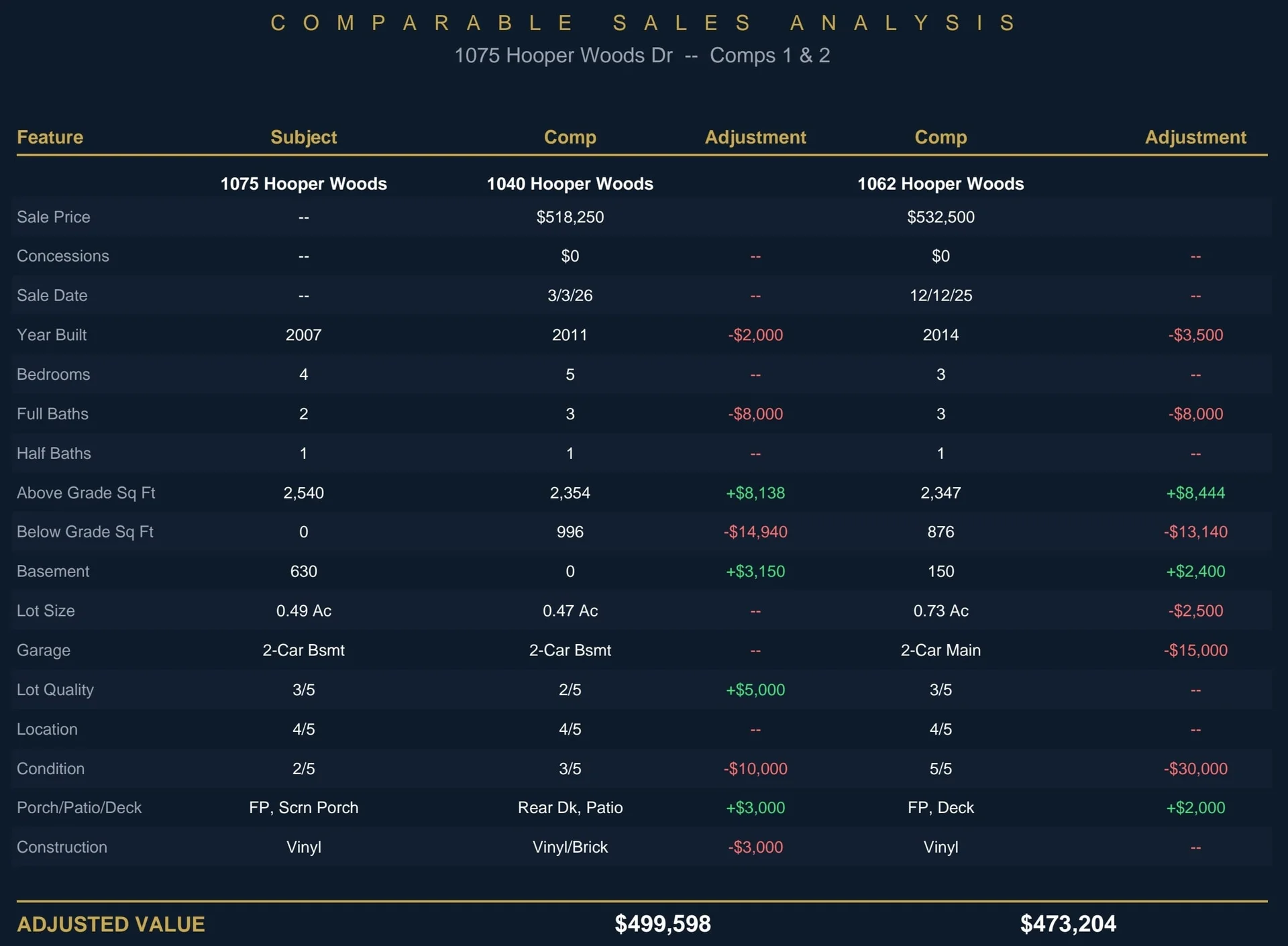Click the 'COMPARABLE SALES ANALYSIS' title
The height and width of the screenshot is (946, 1288).
click(643, 23)
